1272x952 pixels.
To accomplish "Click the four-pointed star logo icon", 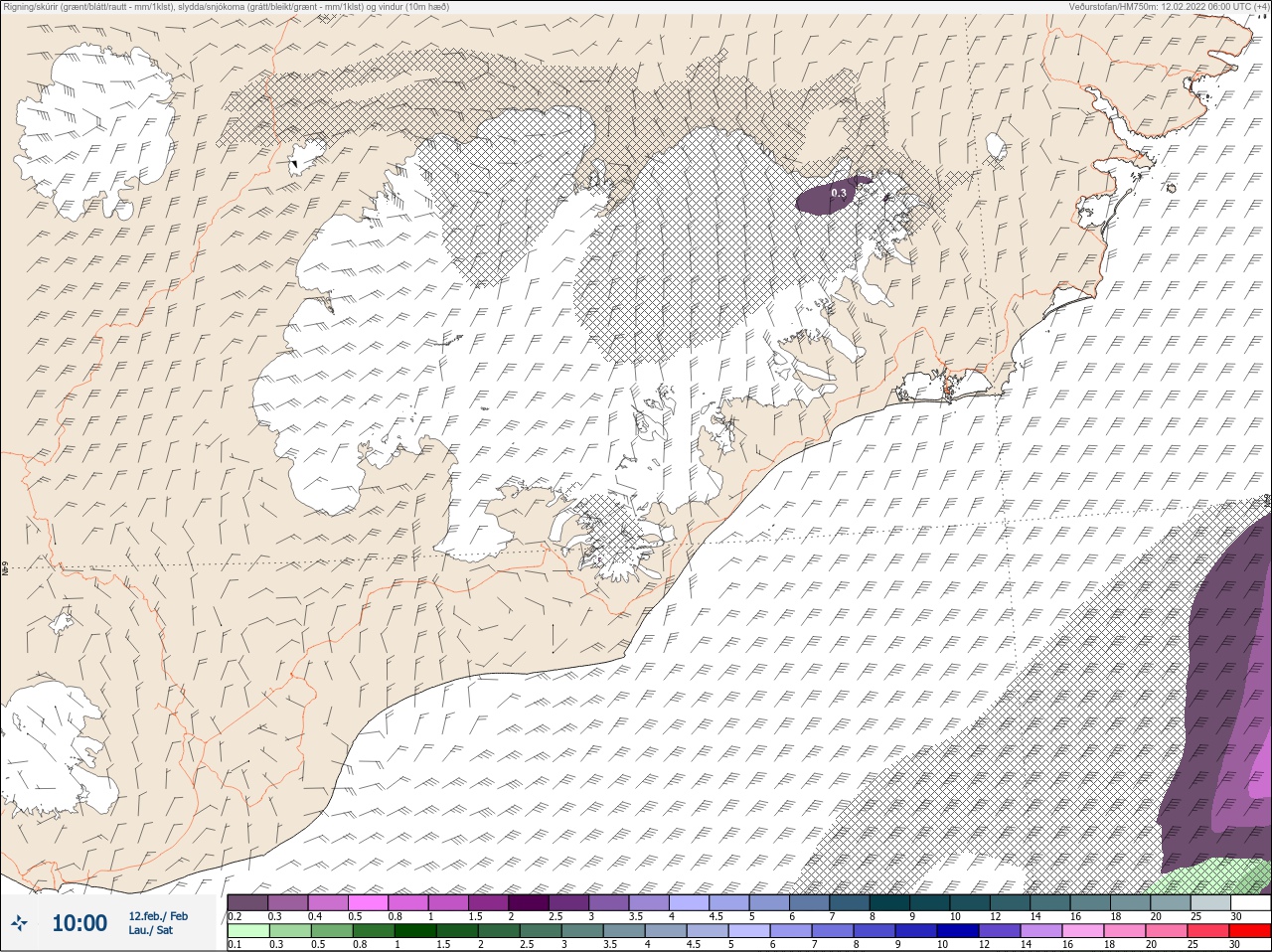I will pos(19,924).
